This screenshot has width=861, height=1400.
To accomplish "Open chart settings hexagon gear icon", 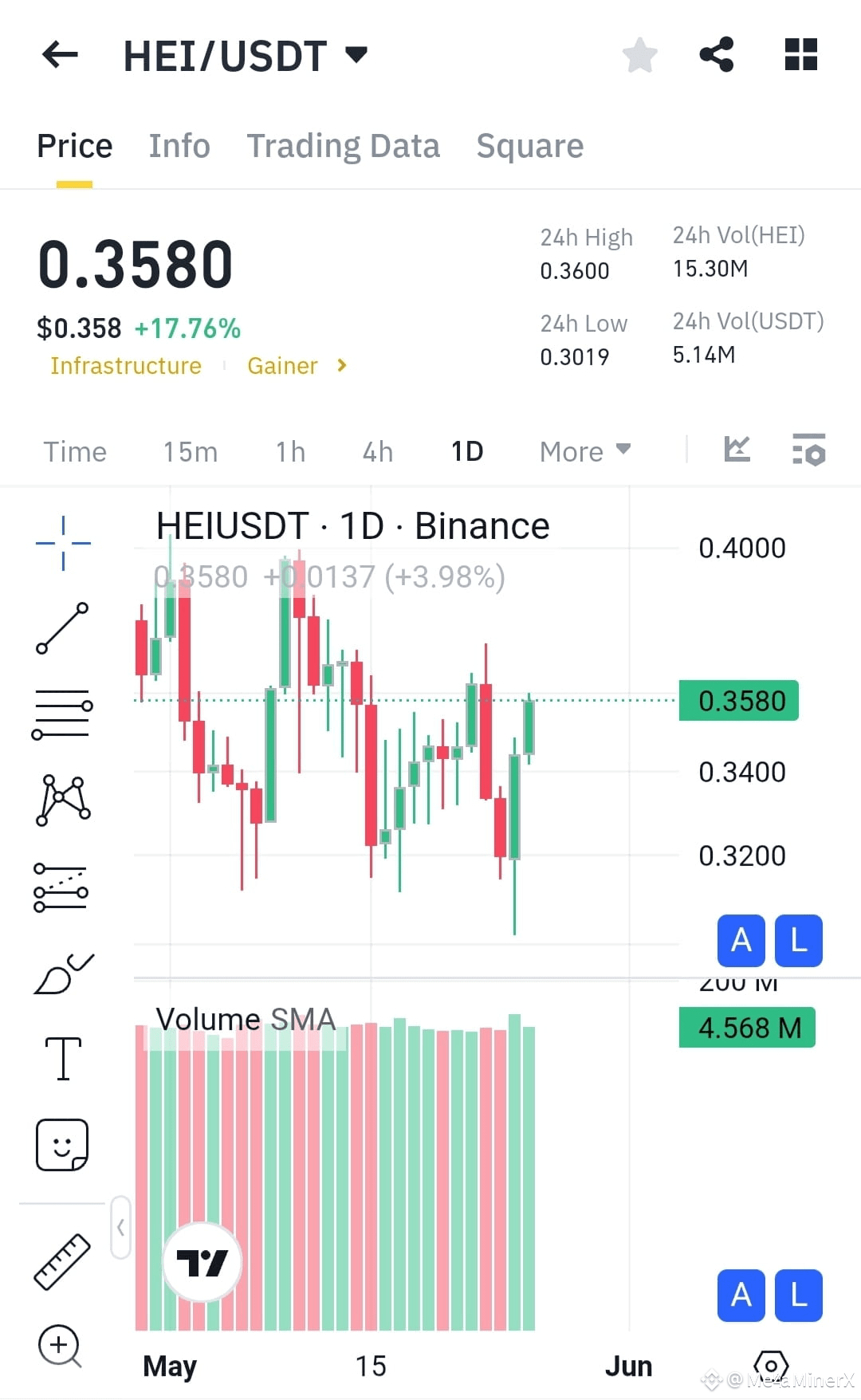I will tap(771, 1367).
